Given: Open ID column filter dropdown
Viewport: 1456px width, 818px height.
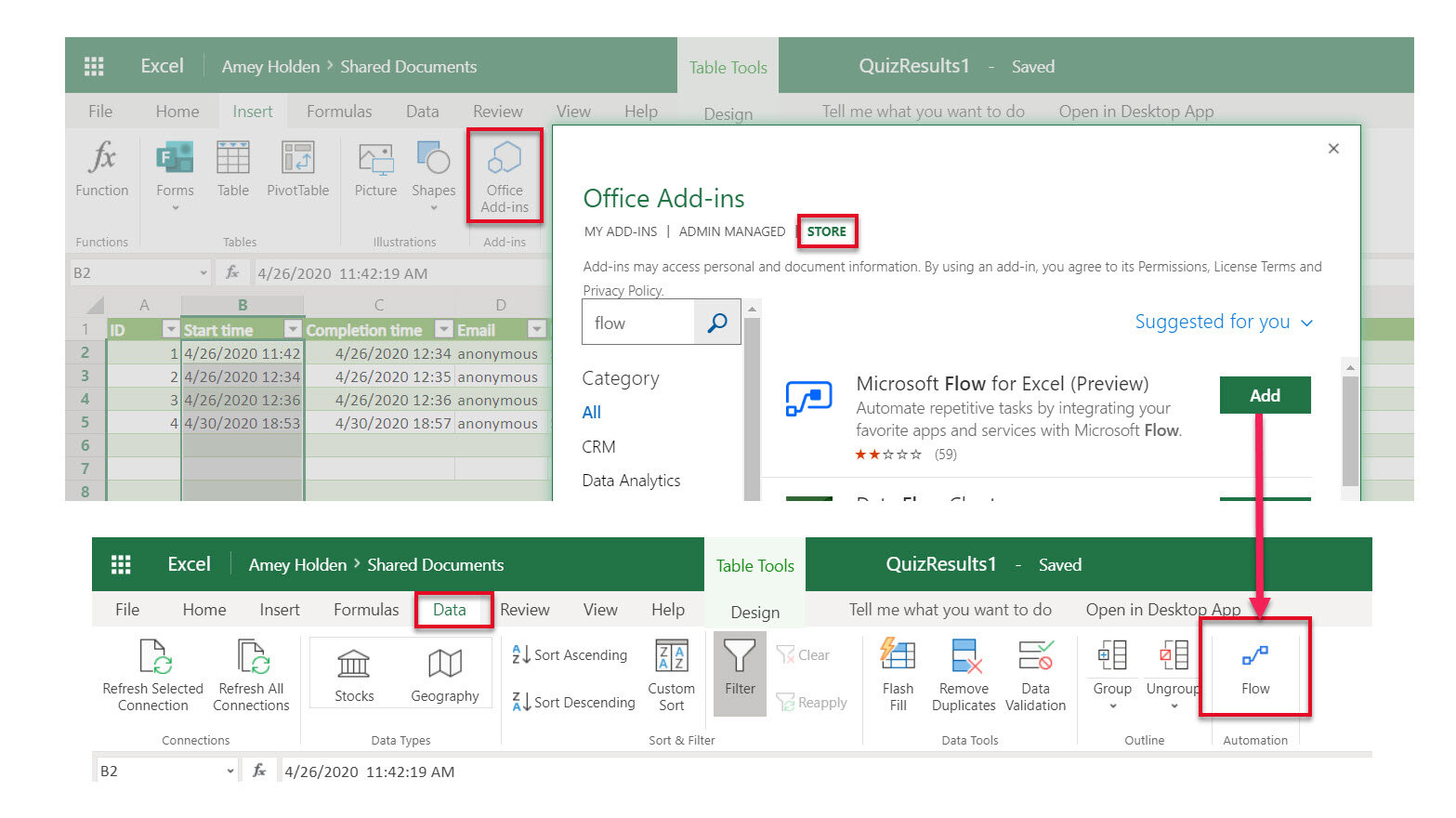Looking at the screenshot, I should (170, 329).
